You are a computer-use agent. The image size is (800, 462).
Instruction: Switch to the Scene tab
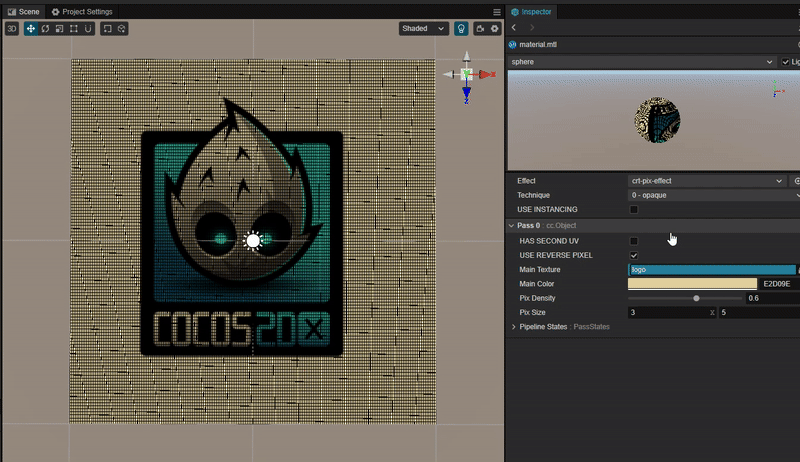pos(23,12)
